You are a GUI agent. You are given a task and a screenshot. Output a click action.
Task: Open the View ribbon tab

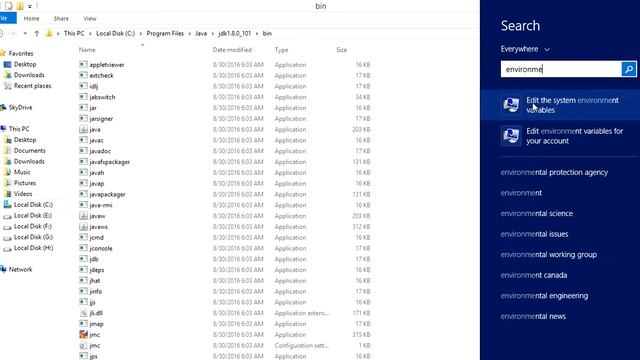click(90, 18)
